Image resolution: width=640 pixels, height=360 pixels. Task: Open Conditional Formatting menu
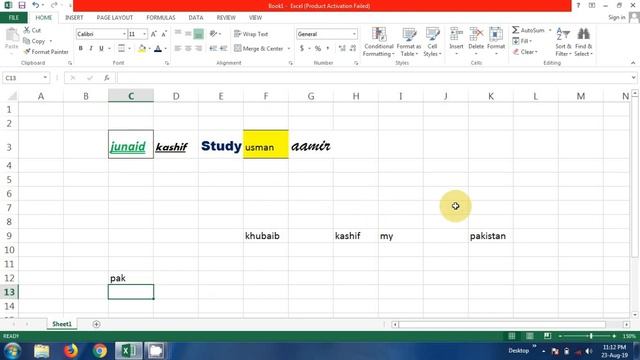378,42
